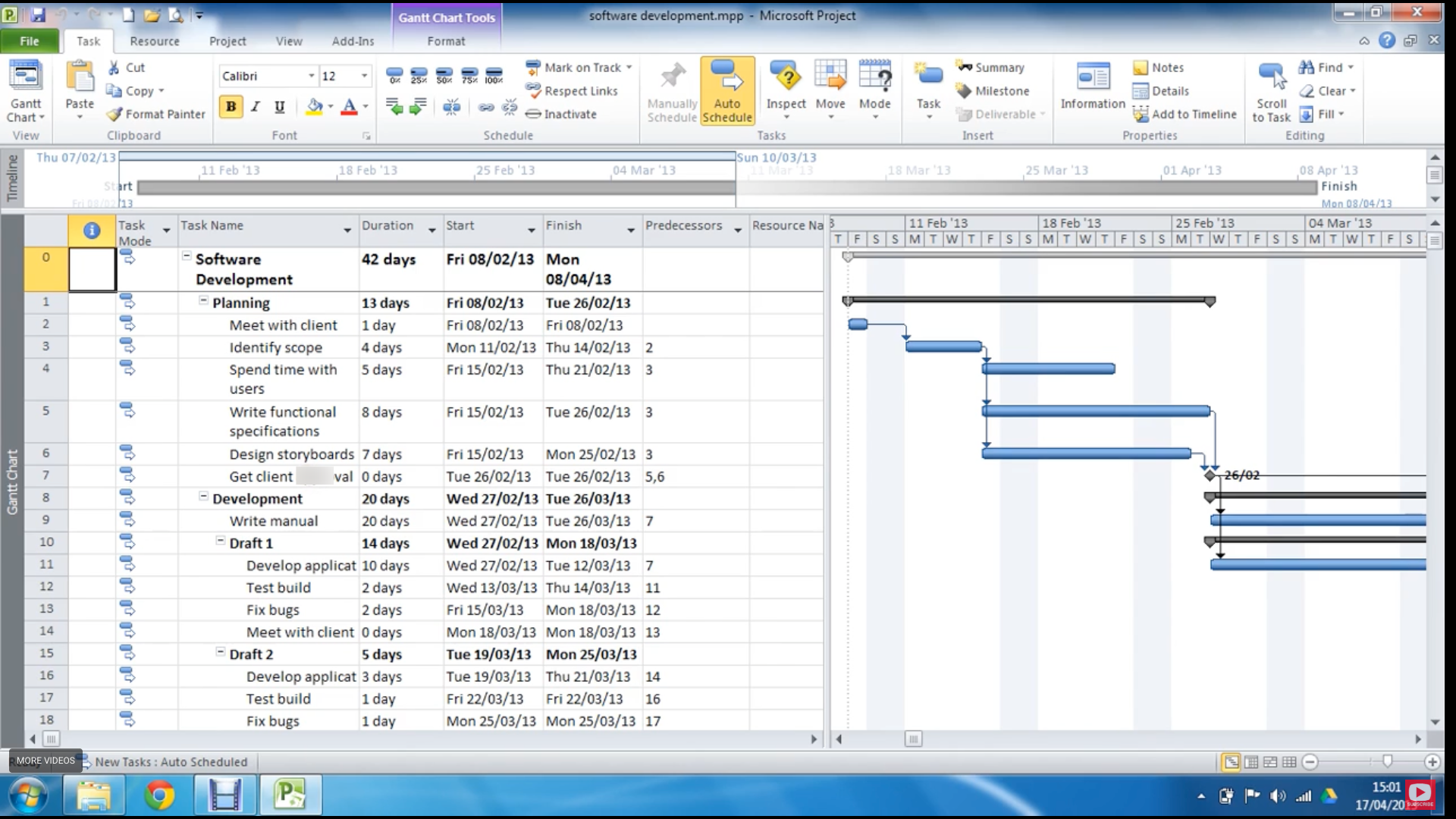Open the Resource ribbon tab

[155, 41]
